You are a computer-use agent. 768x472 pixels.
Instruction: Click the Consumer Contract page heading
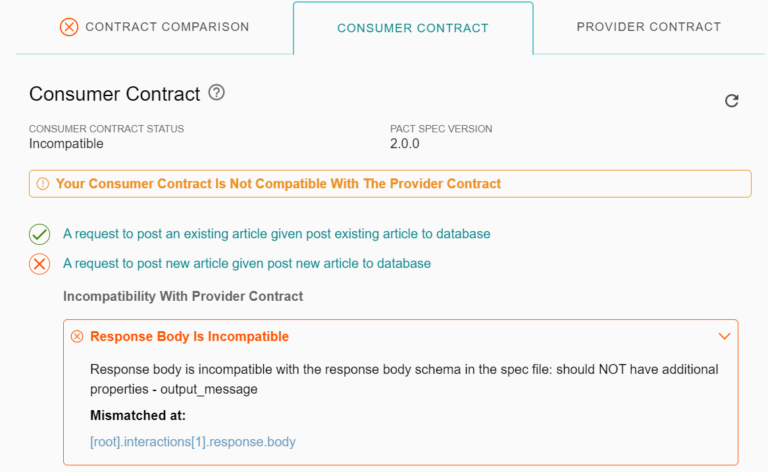[x=115, y=94]
